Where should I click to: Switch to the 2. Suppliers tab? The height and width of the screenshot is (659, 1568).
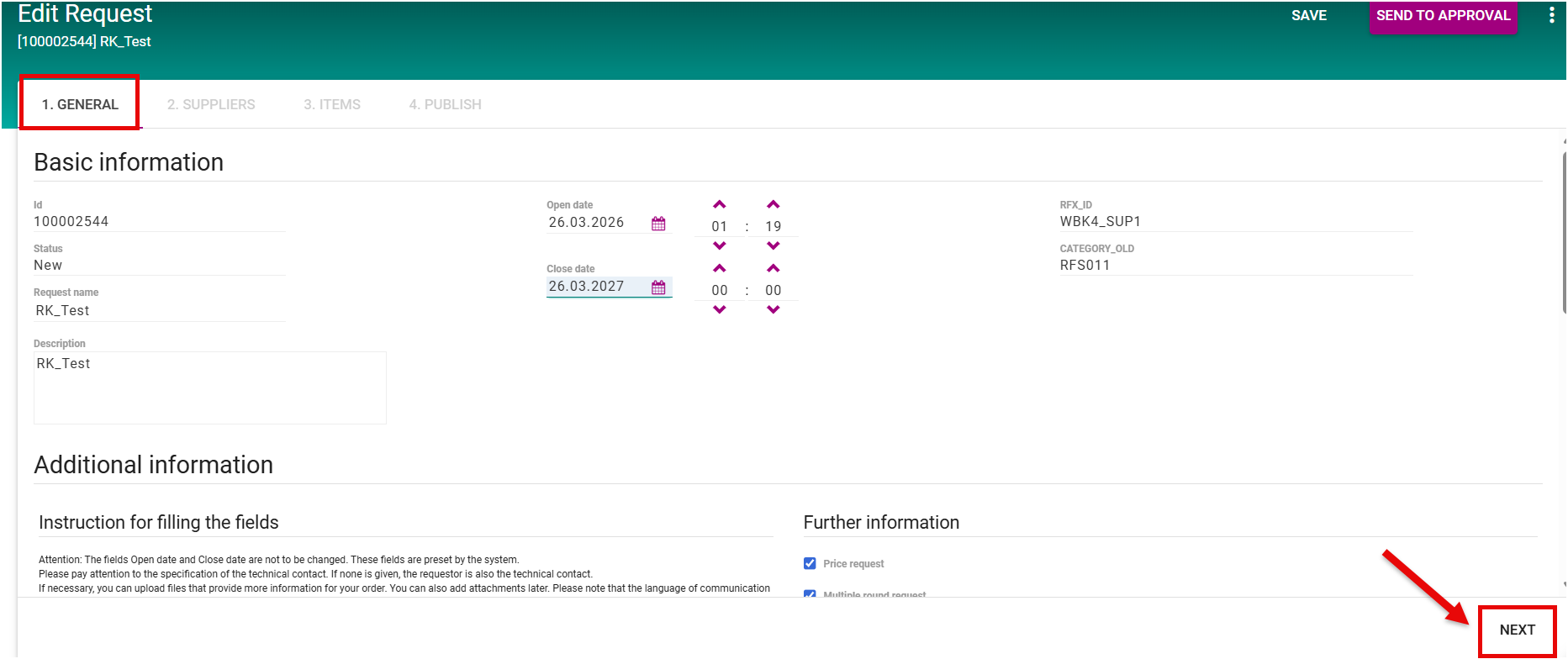coord(211,104)
